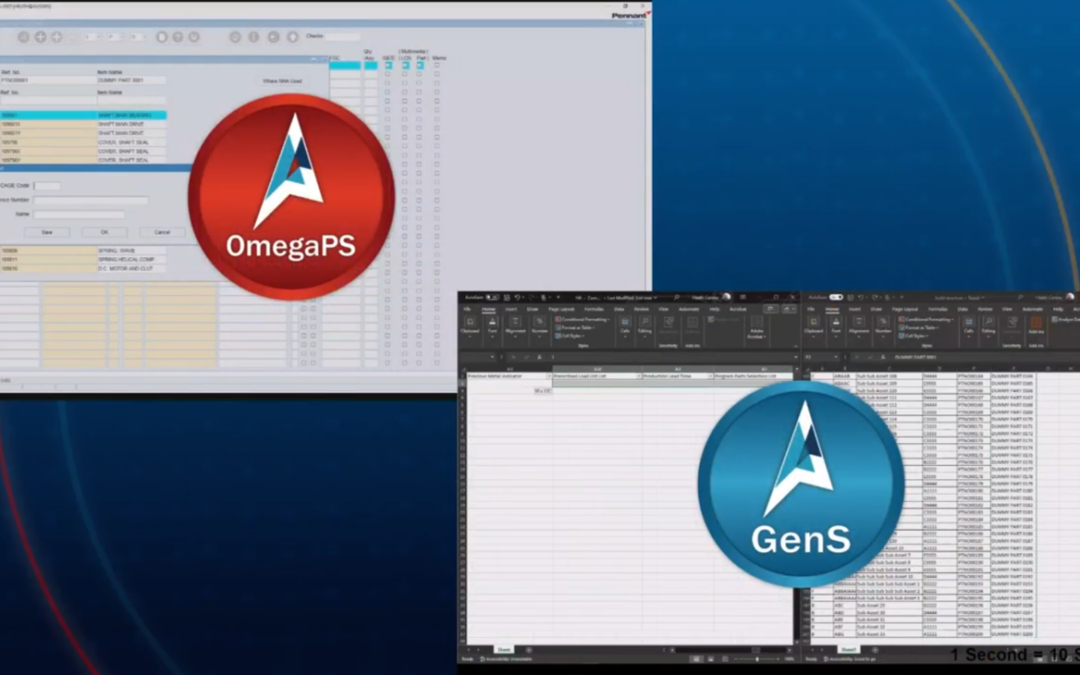Open Cells group in left Excel window
The image size is (1080, 675).
pyautogui.click(x=625, y=325)
